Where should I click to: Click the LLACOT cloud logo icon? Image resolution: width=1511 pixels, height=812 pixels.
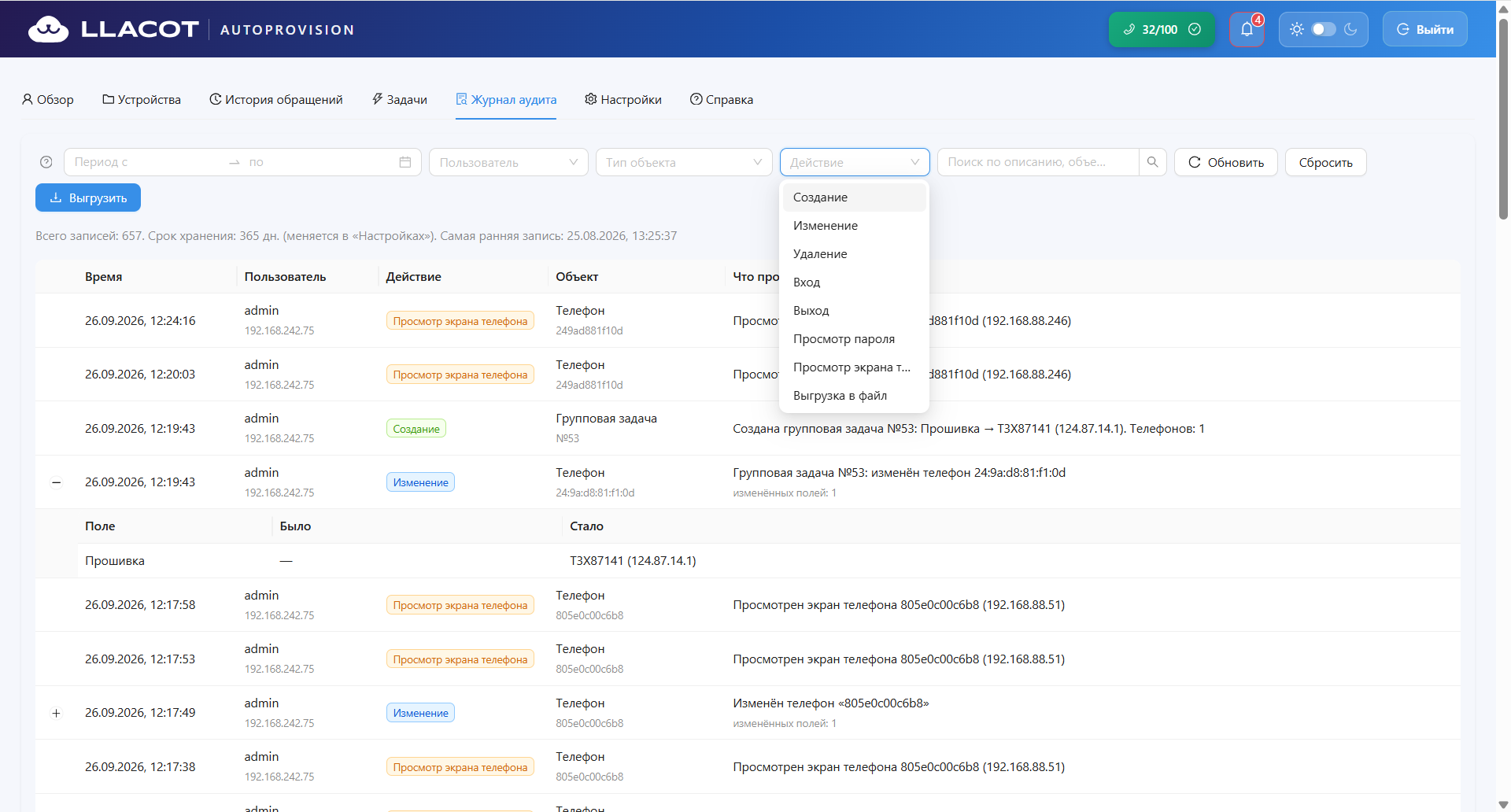[x=49, y=29]
